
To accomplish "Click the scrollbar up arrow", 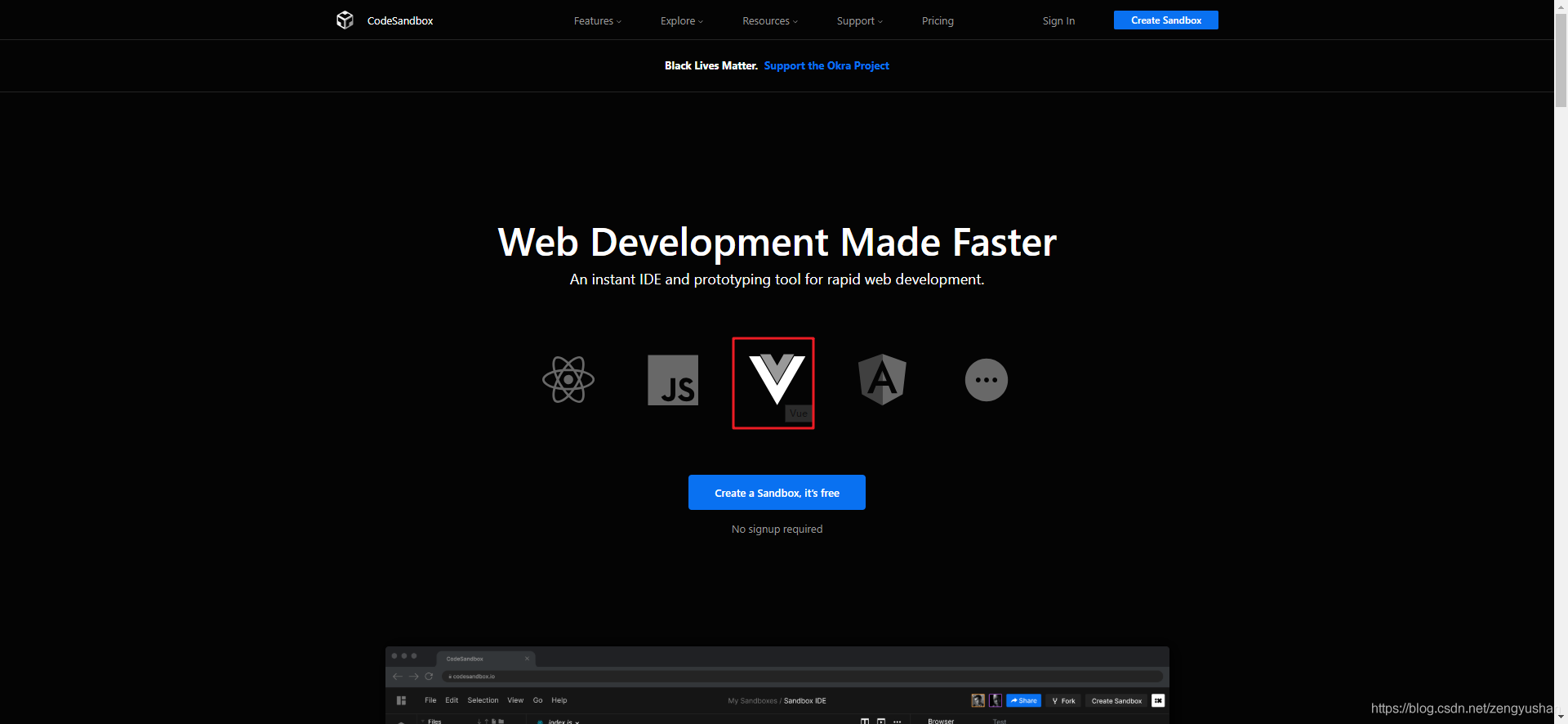I will tap(1561, 6).
